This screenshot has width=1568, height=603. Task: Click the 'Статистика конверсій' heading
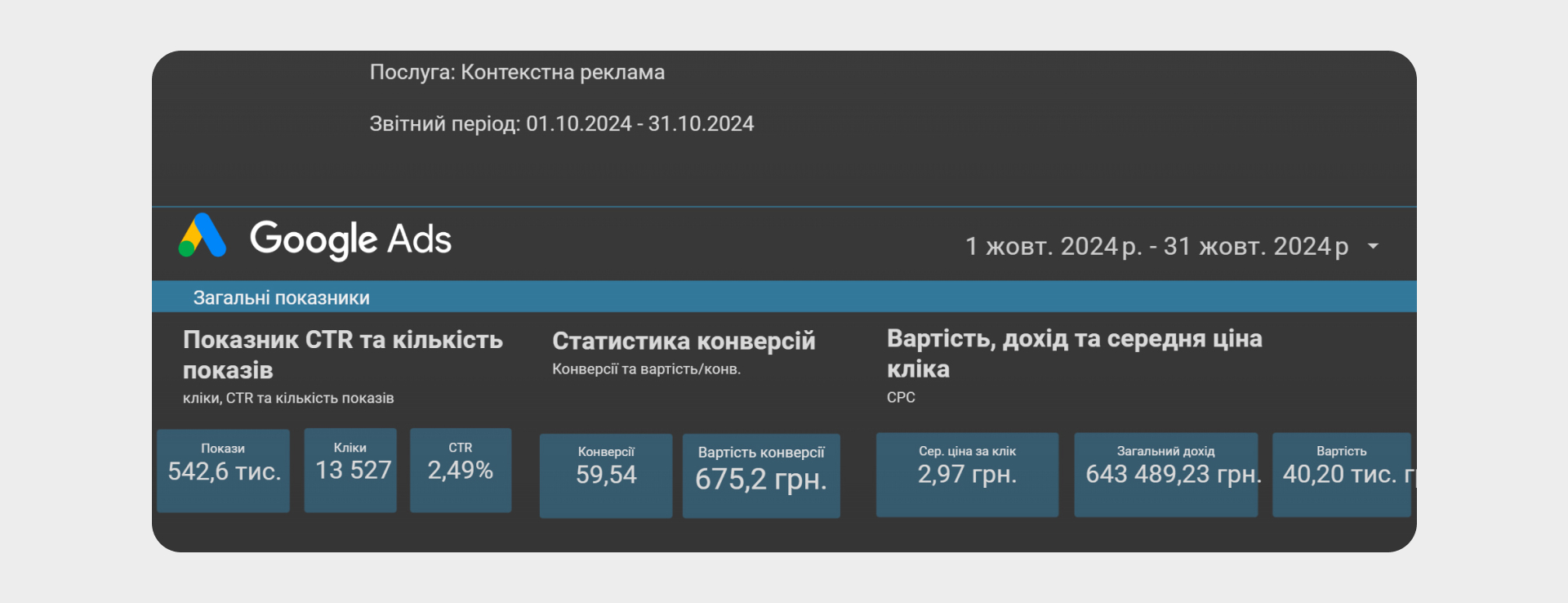tap(684, 341)
